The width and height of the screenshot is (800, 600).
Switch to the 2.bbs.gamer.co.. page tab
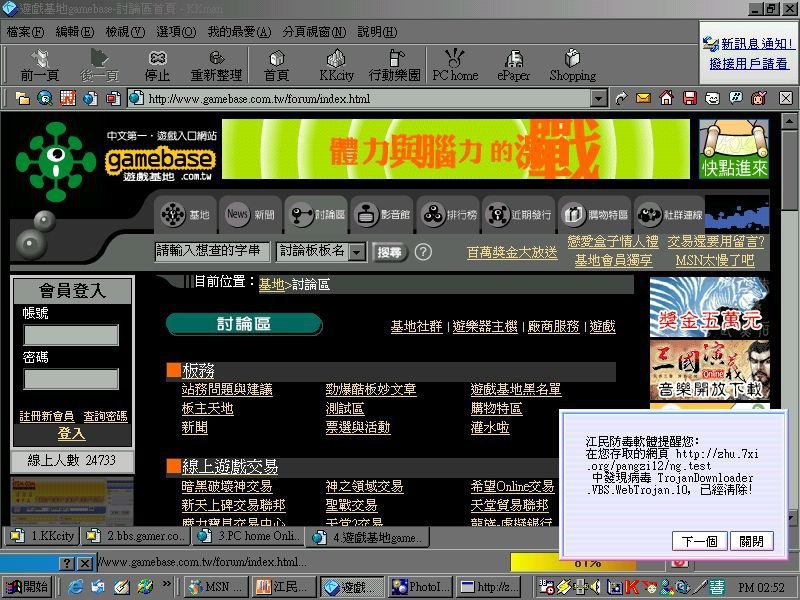[135, 536]
